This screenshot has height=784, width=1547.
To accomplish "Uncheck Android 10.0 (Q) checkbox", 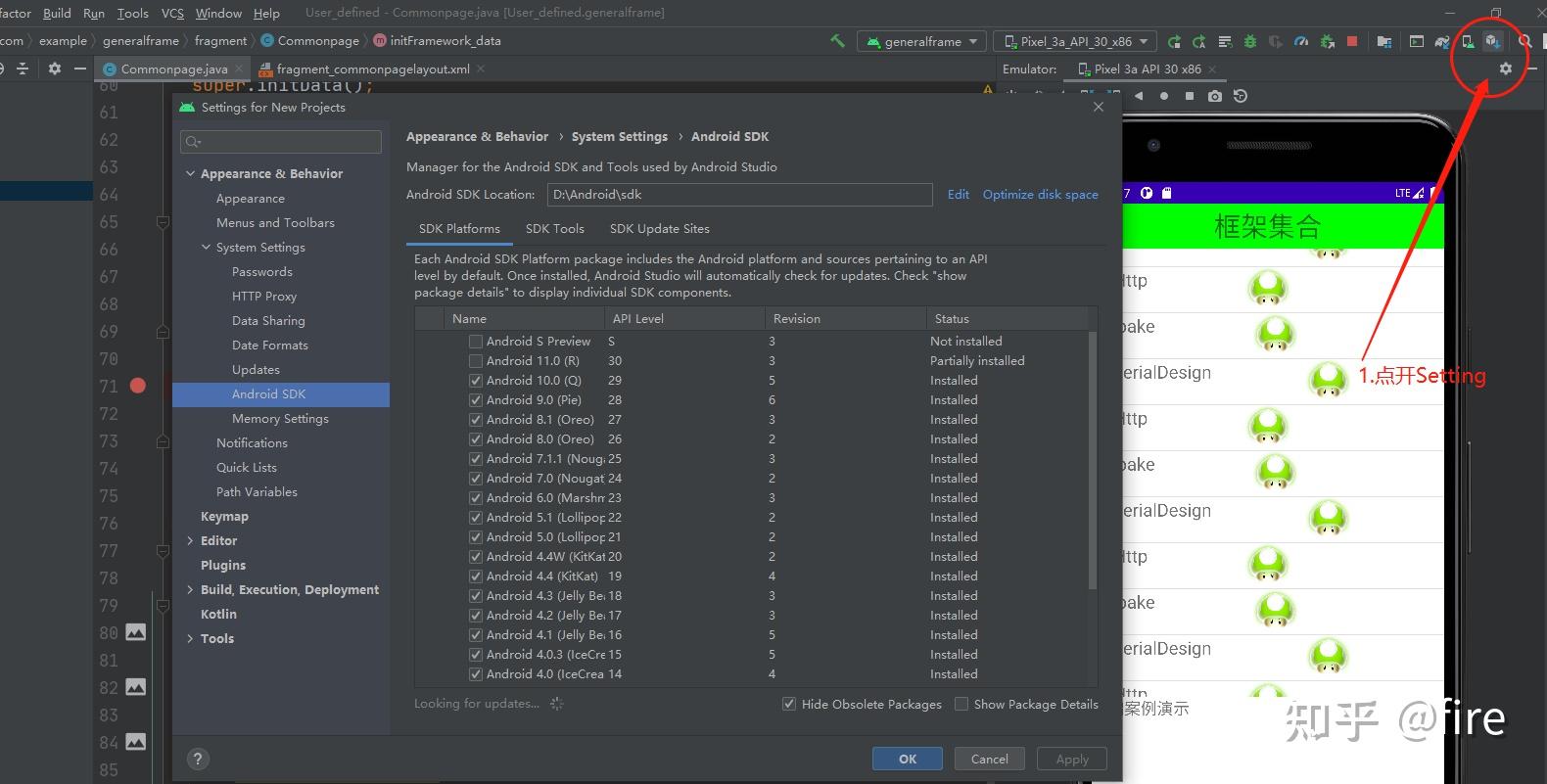I will pyautogui.click(x=476, y=381).
